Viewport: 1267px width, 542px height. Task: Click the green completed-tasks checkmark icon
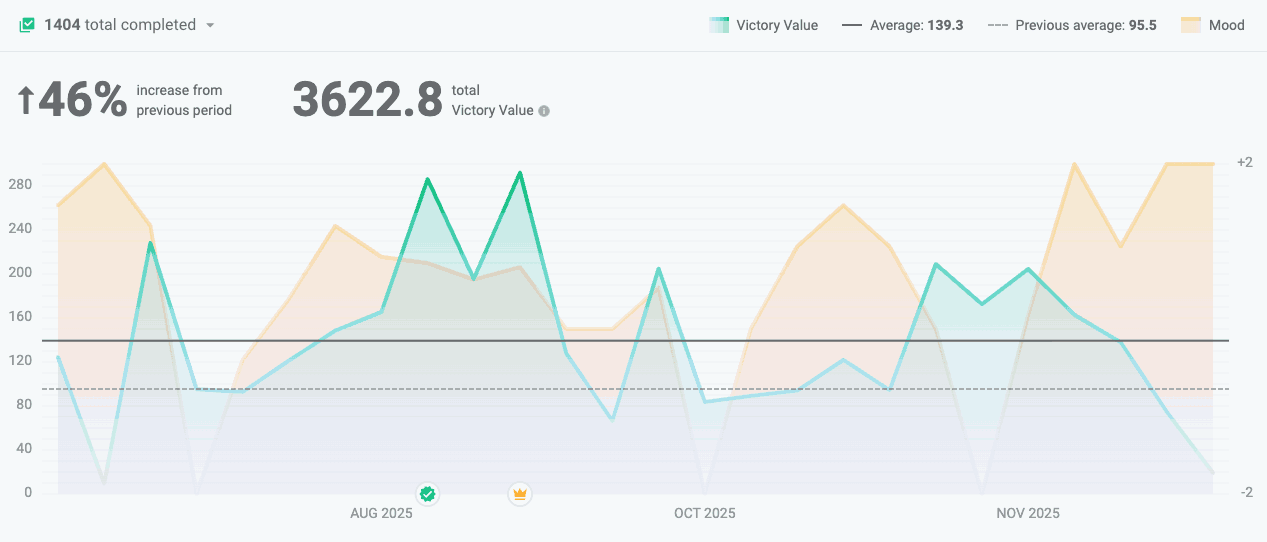click(27, 25)
